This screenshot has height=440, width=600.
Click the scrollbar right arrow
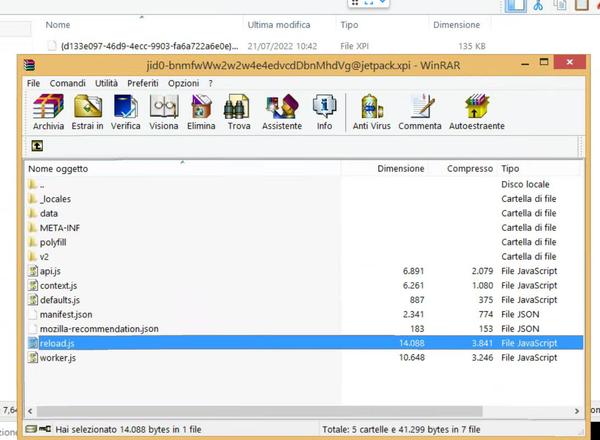577,411
